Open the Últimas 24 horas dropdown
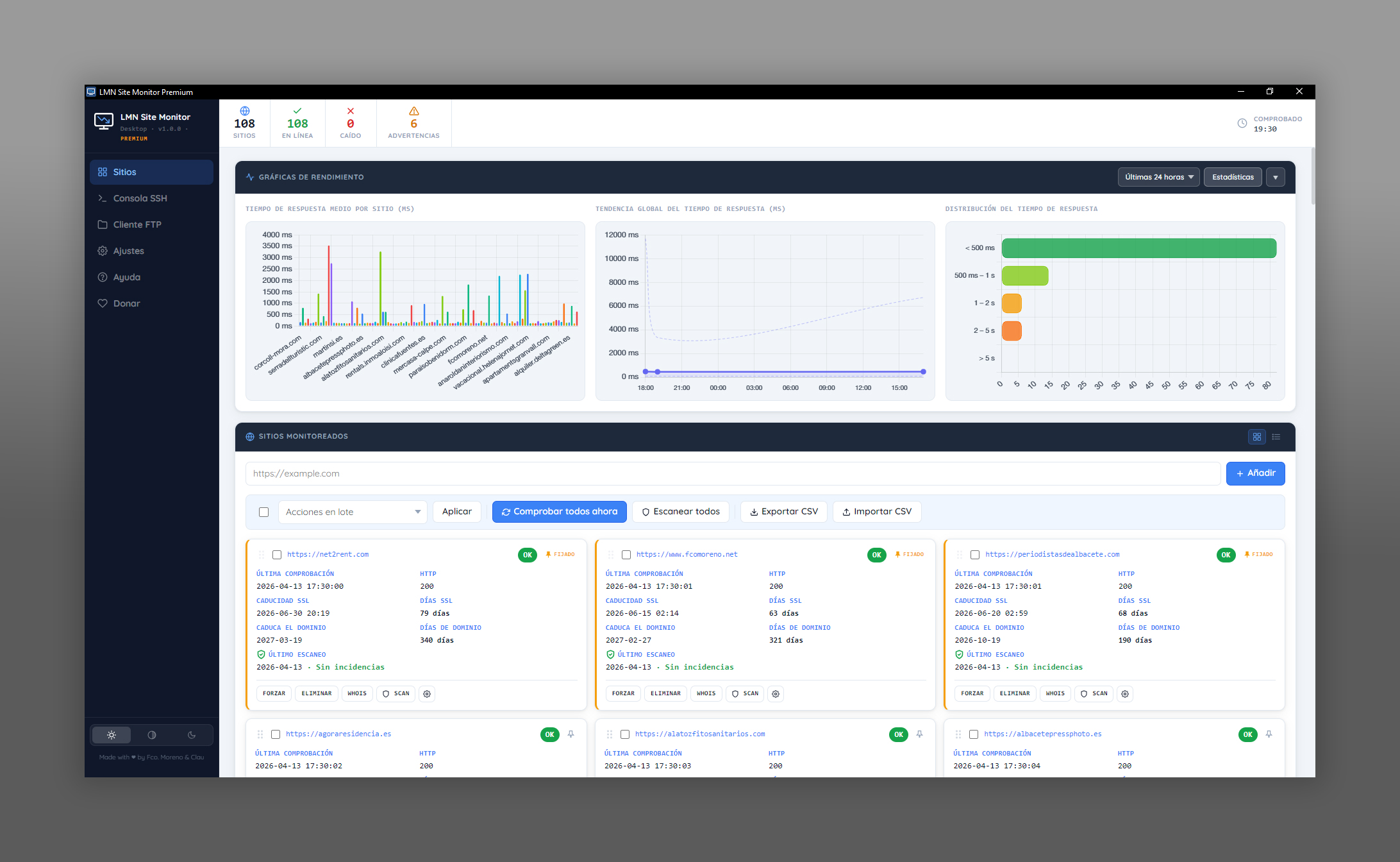The image size is (1400, 862). click(x=1158, y=177)
